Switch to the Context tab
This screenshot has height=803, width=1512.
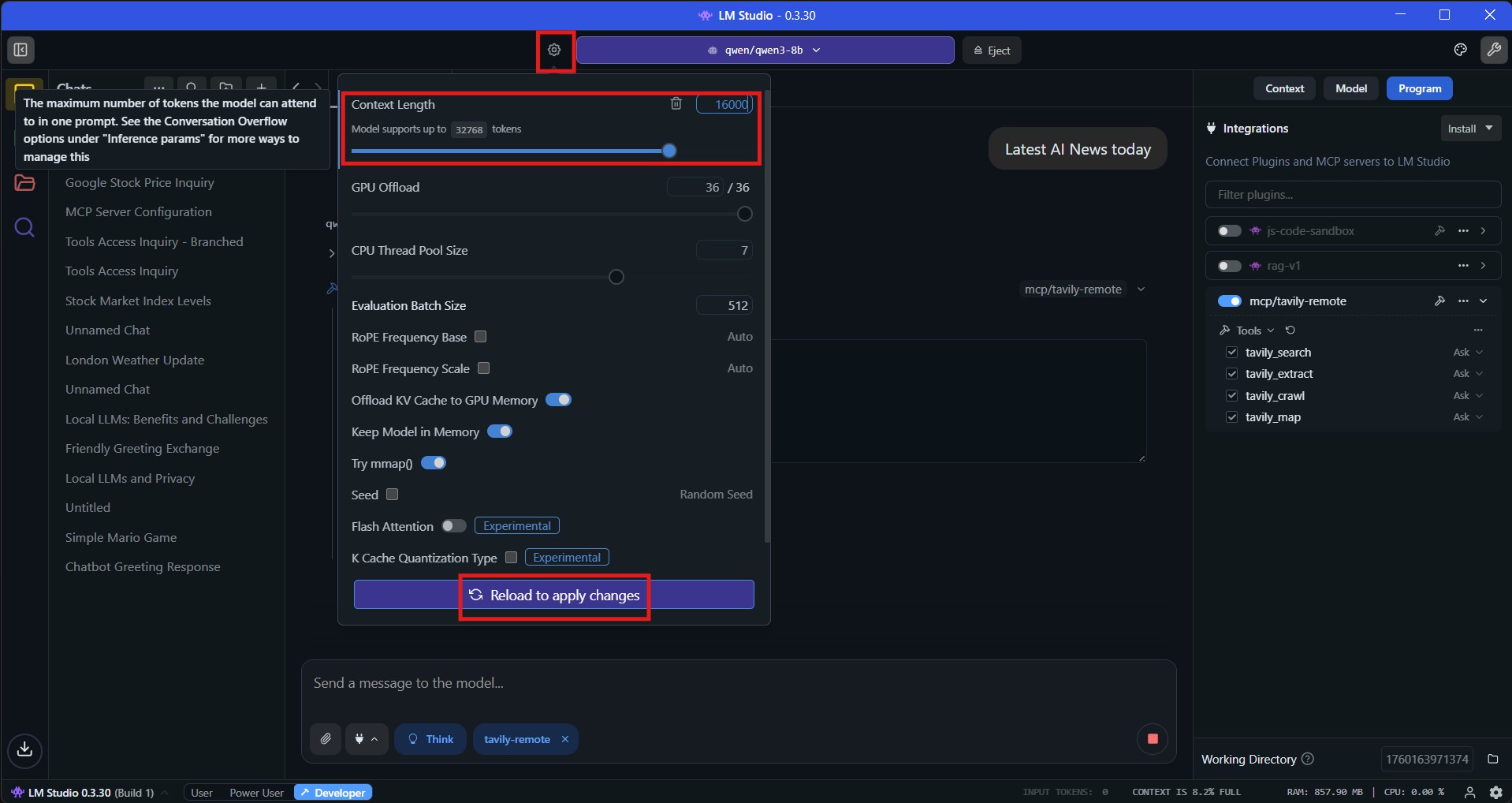pyautogui.click(x=1284, y=88)
